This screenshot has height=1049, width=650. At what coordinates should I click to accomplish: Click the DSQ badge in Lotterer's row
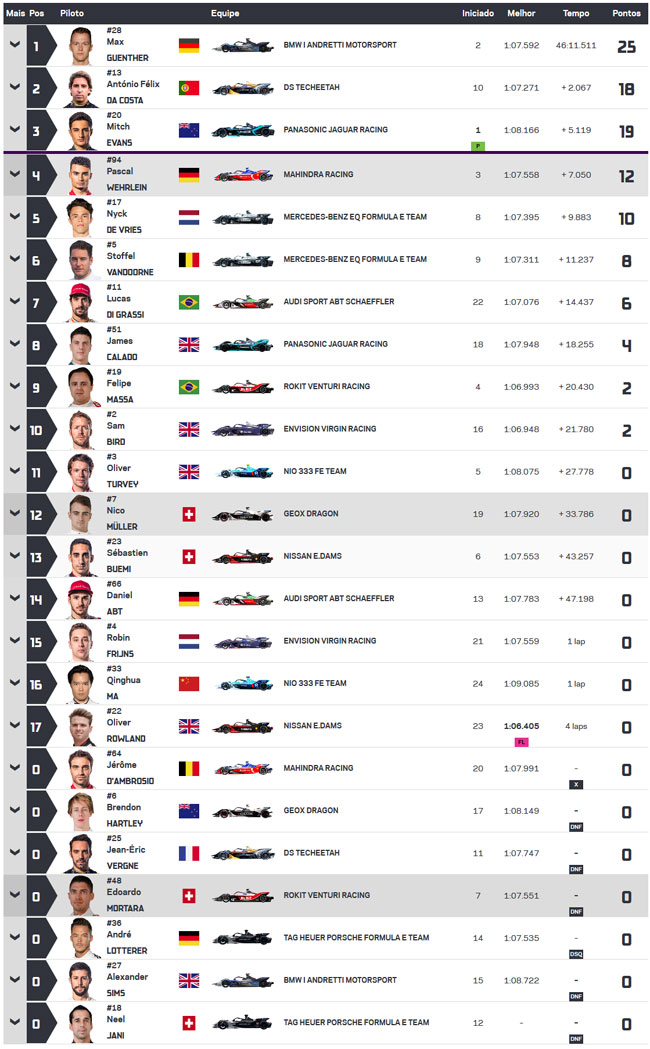pyautogui.click(x=576, y=954)
